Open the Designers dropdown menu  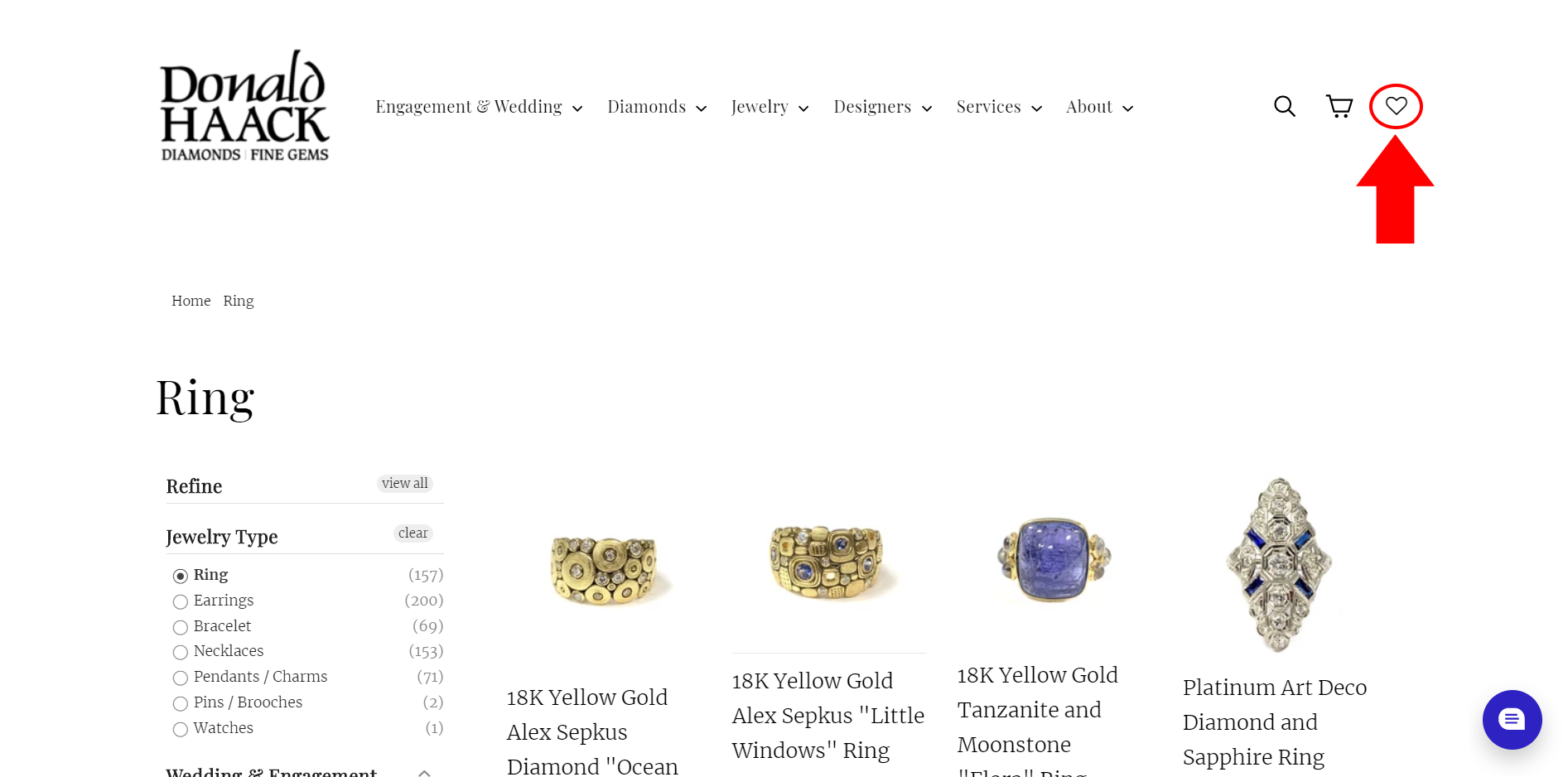click(x=883, y=107)
